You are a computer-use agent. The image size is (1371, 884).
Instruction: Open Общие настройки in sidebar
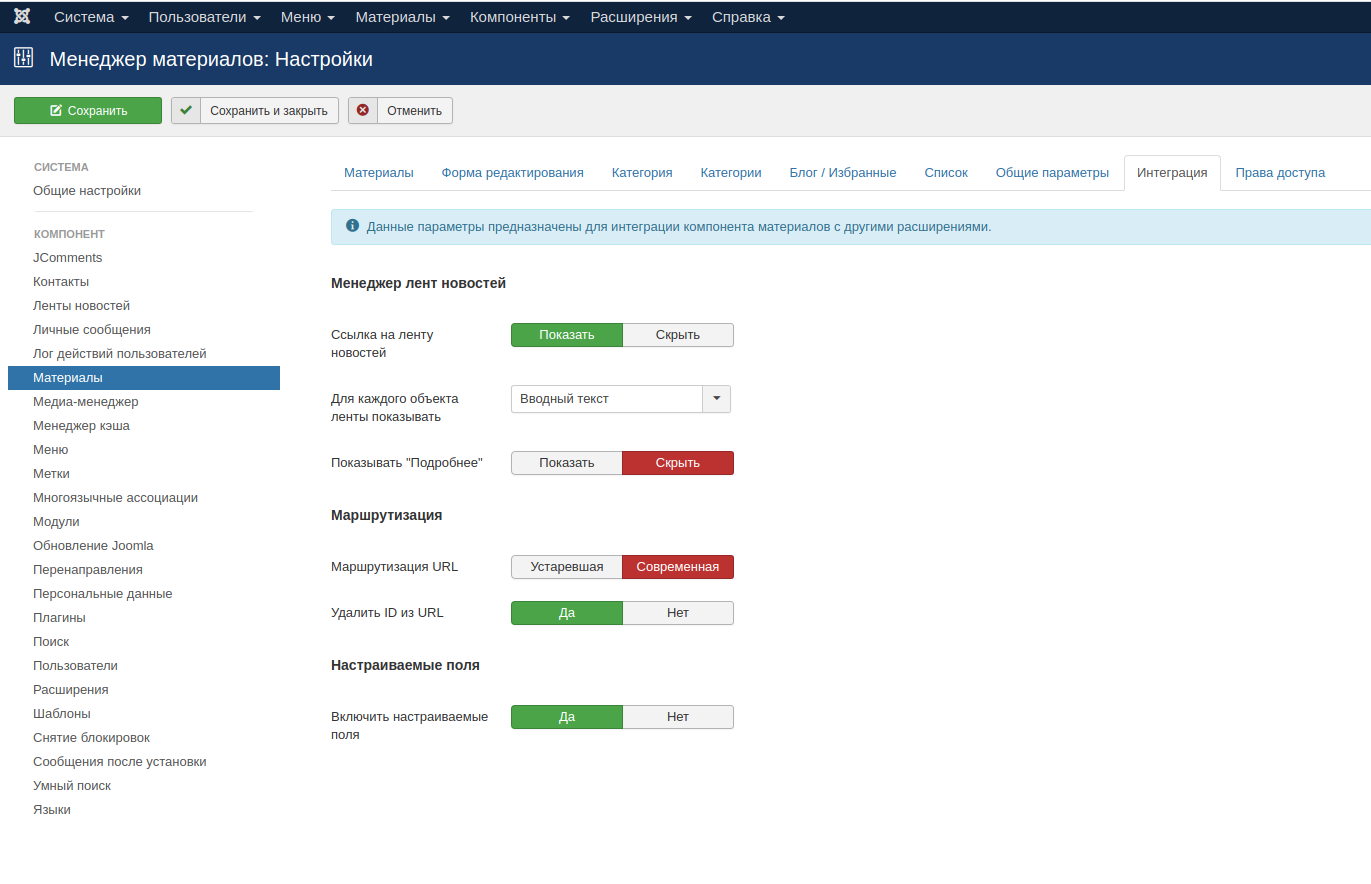click(87, 191)
